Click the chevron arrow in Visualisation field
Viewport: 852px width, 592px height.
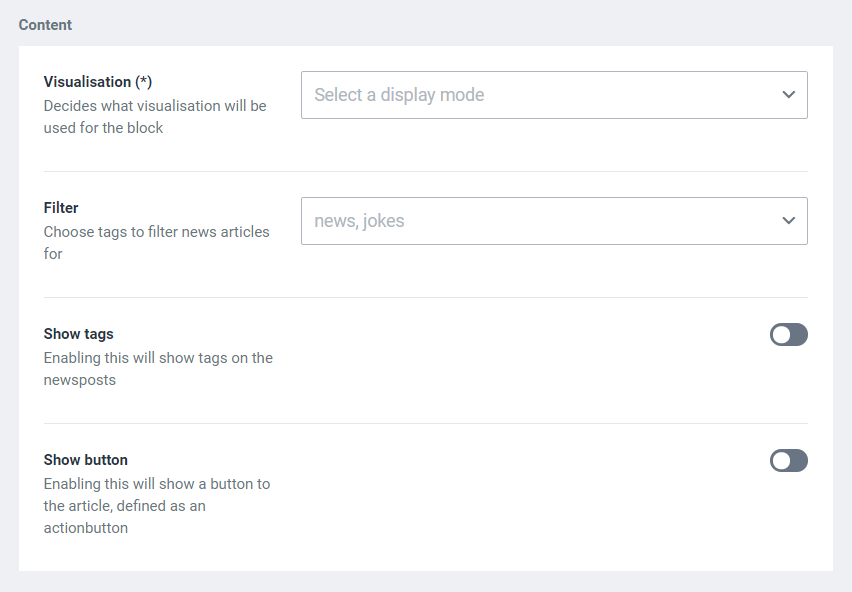tap(788, 95)
